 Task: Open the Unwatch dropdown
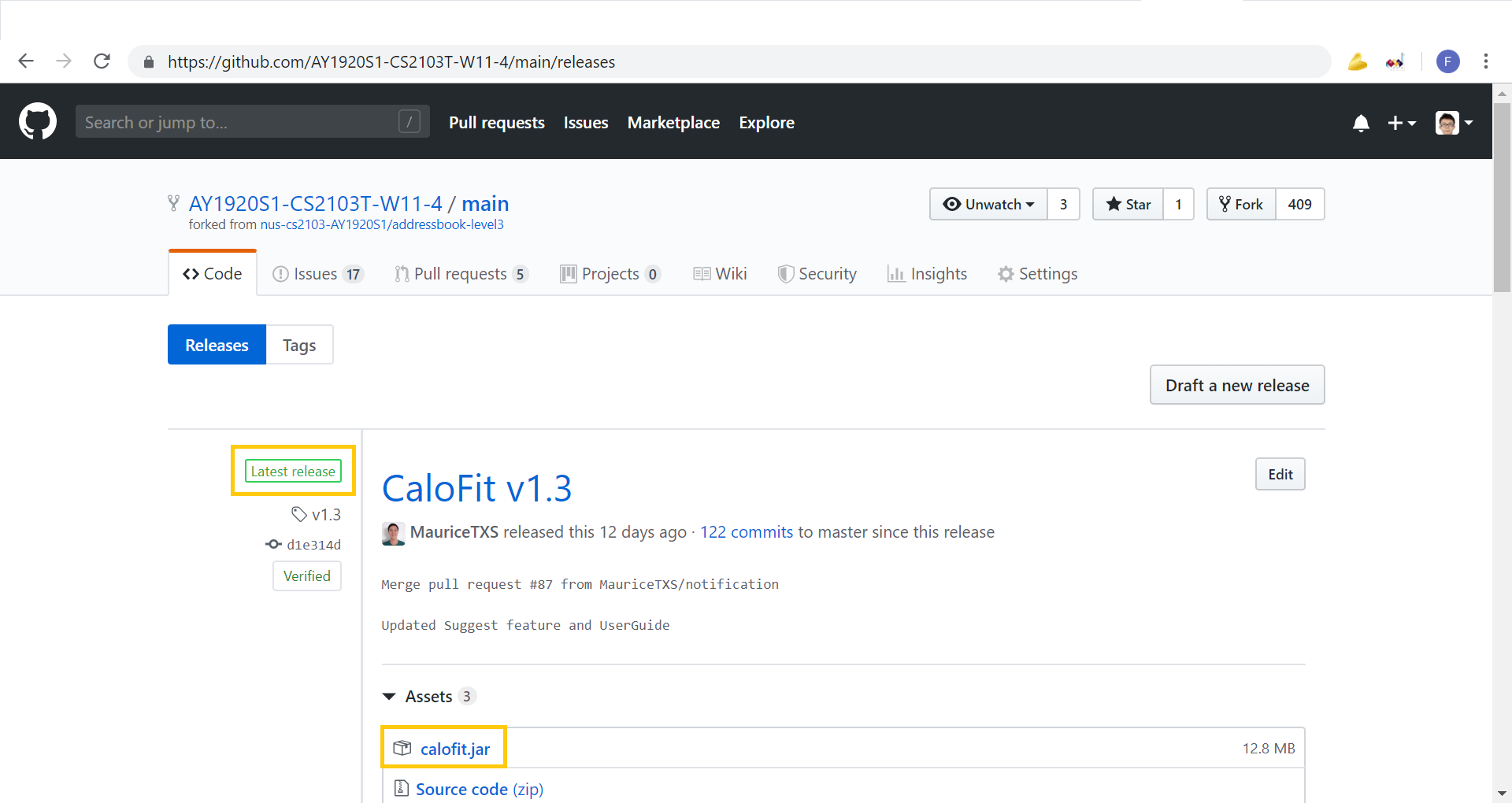point(988,204)
